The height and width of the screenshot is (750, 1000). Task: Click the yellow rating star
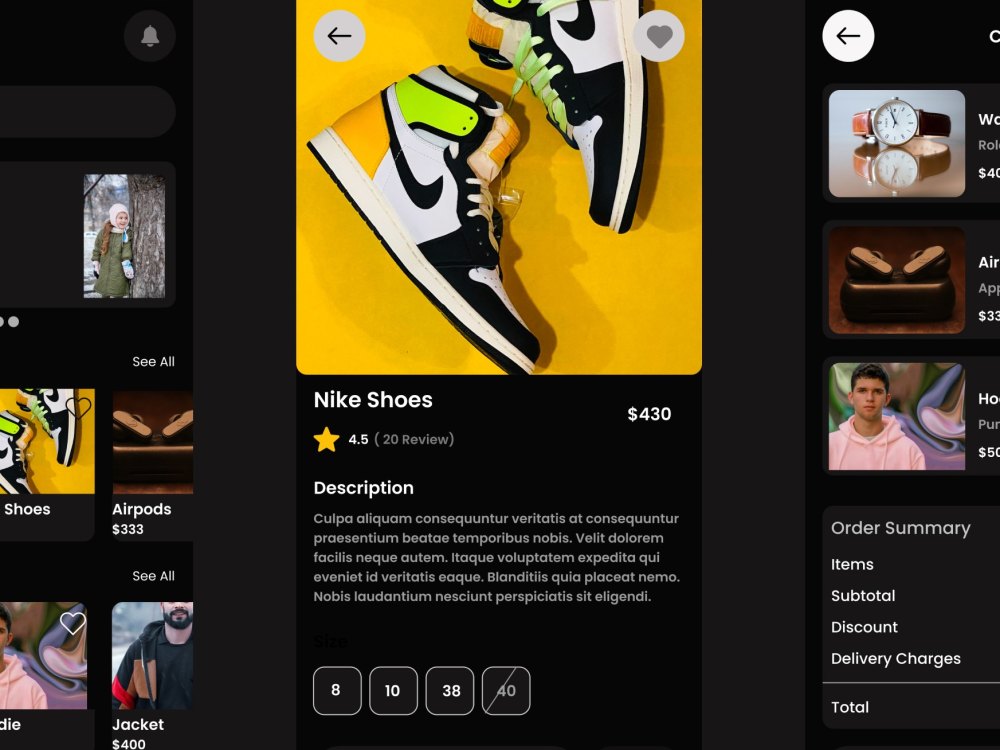(327, 439)
